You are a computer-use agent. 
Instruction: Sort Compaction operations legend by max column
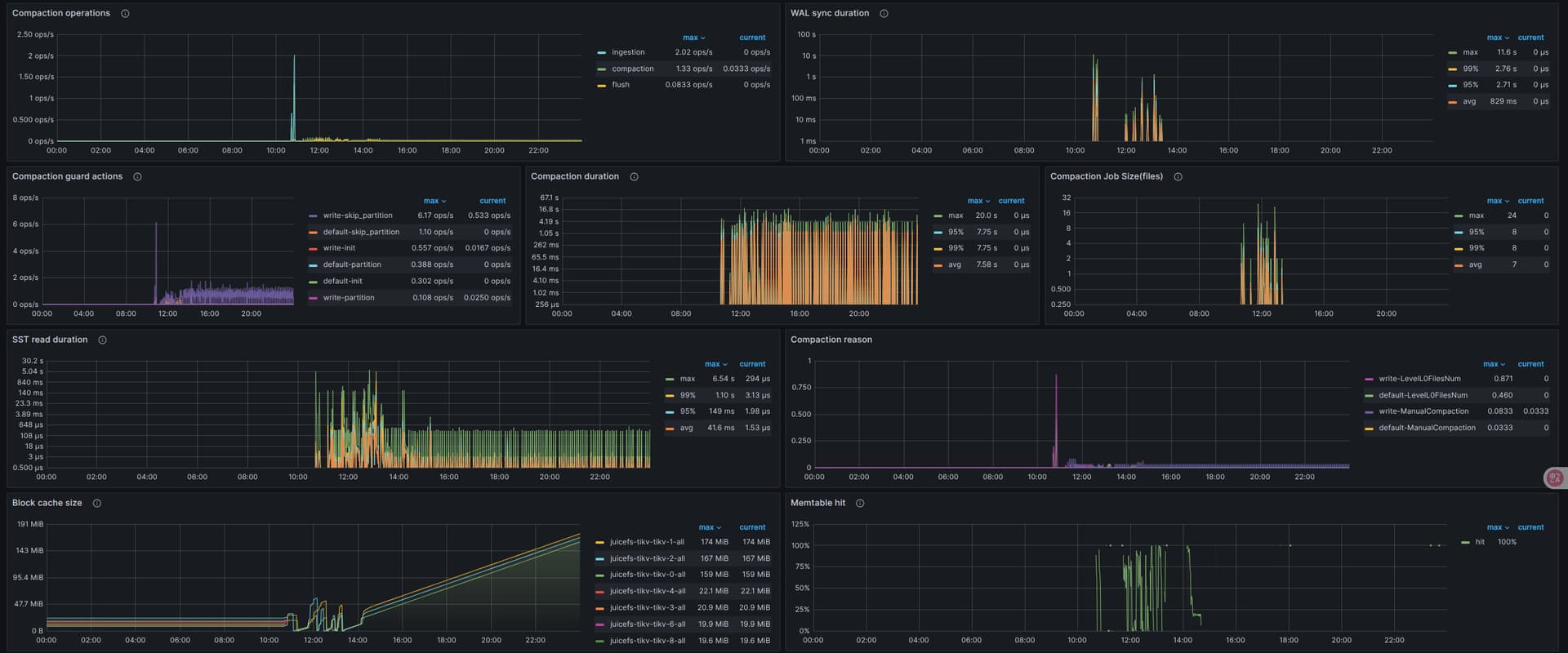pos(693,38)
